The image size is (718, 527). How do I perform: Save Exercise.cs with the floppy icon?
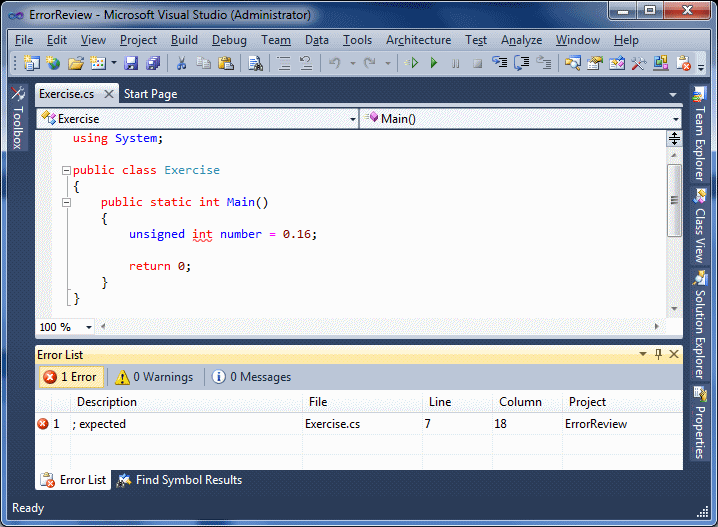point(131,63)
